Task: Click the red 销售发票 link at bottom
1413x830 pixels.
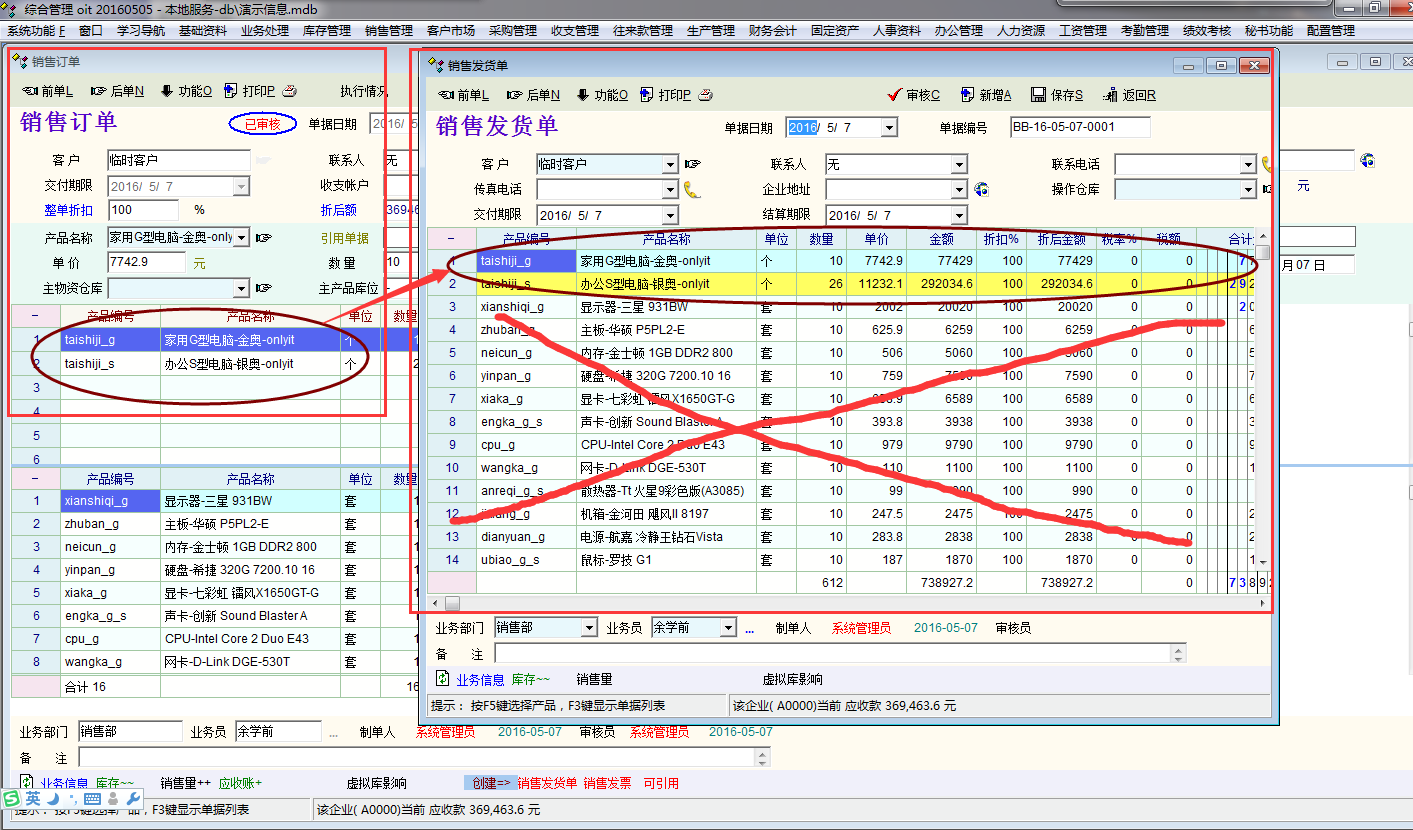Action: (607, 783)
